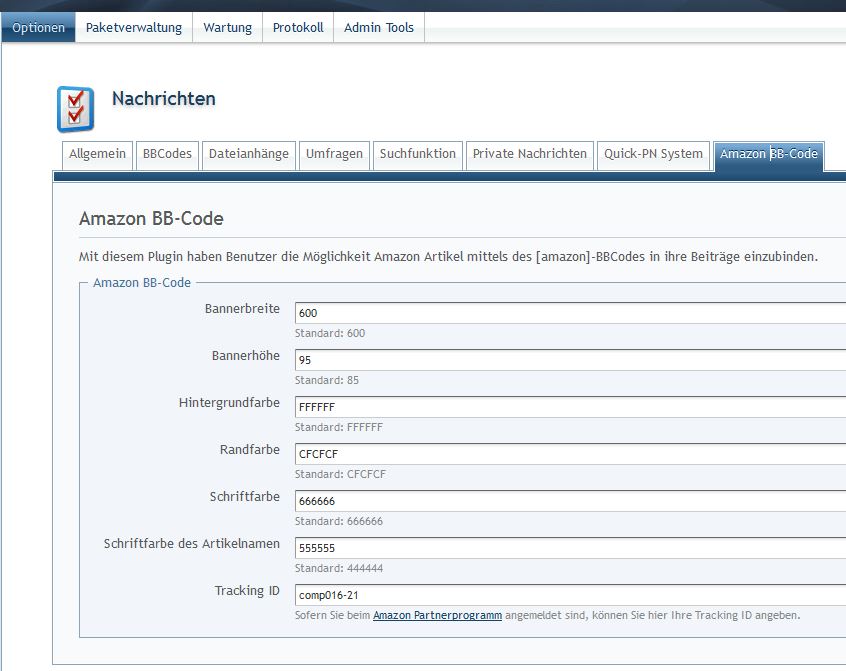Focus the Bannerhöhe input field
This screenshot has height=671, width=846.
coord(570,360)
